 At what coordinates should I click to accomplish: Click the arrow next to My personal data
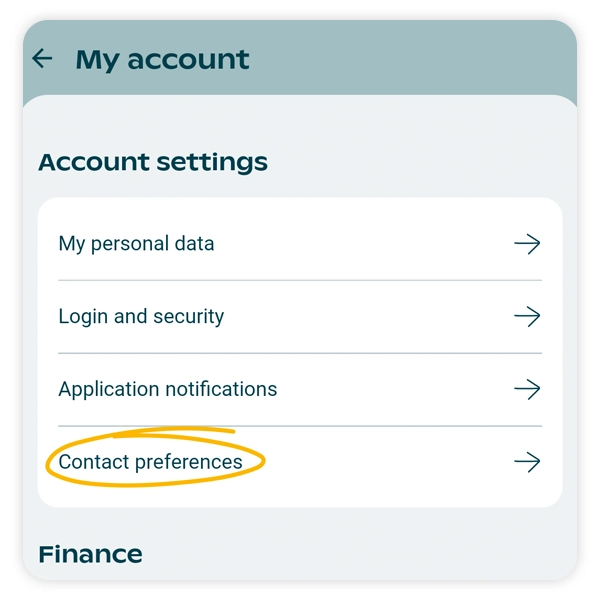coord(526,243)
